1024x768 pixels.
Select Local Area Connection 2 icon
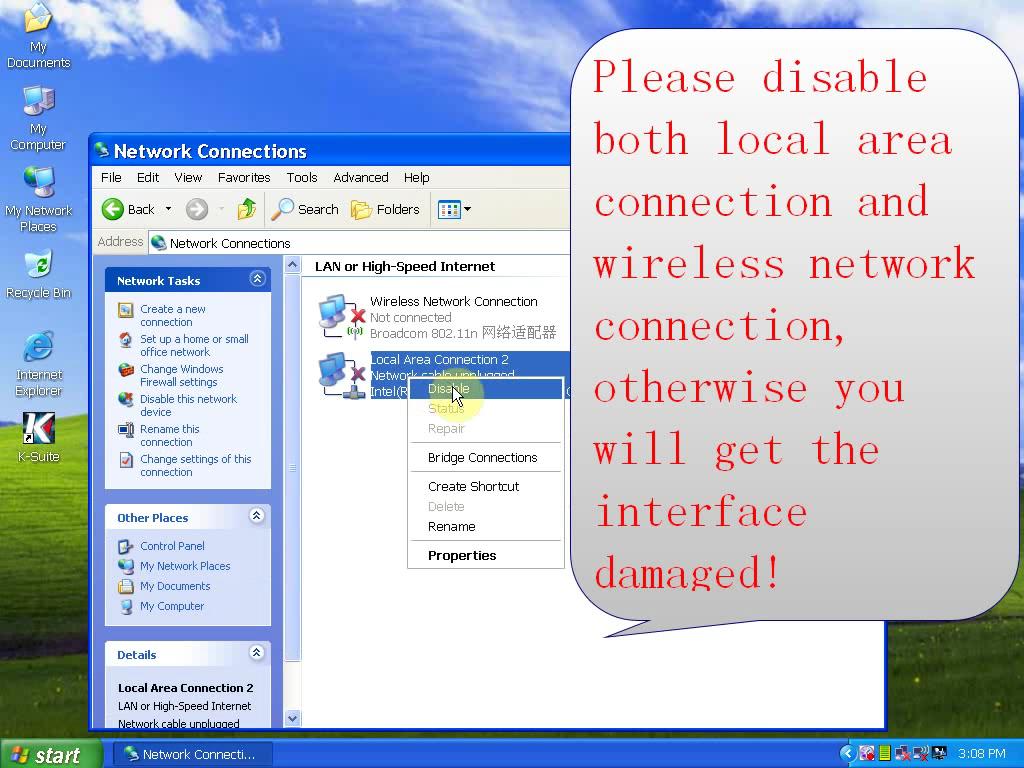341,376
